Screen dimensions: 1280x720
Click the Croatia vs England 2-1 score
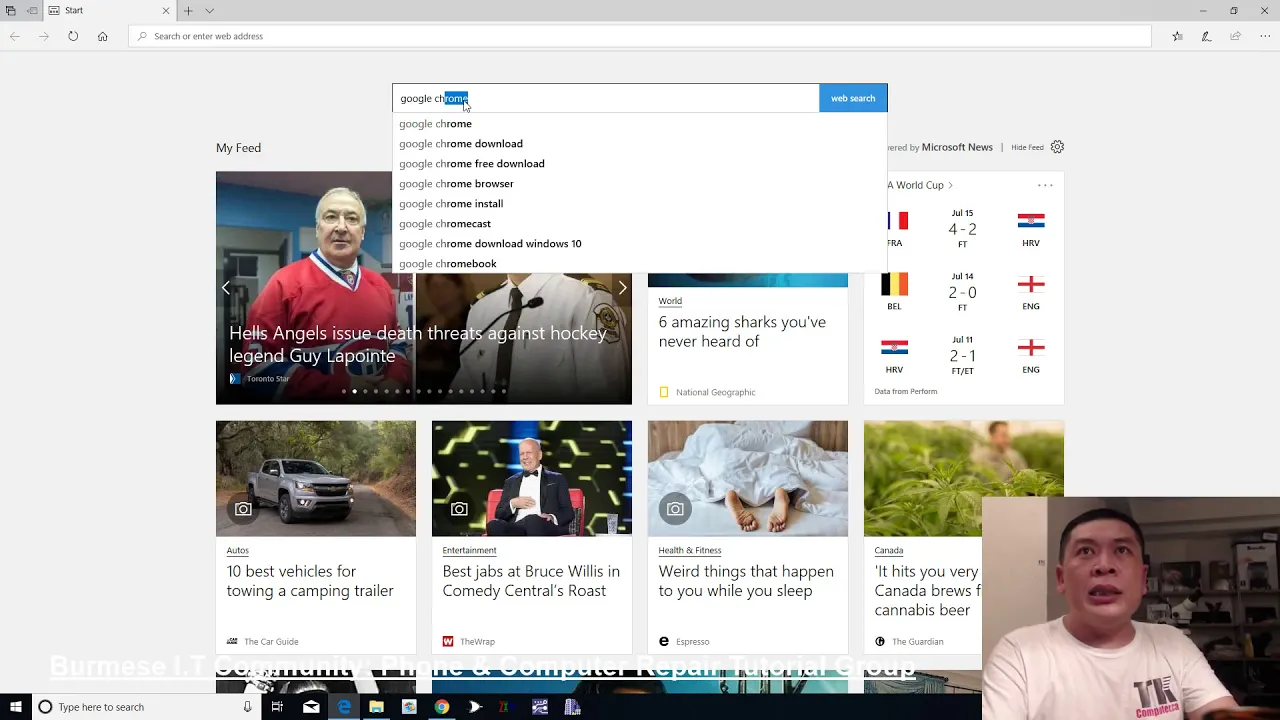[962, 356]
